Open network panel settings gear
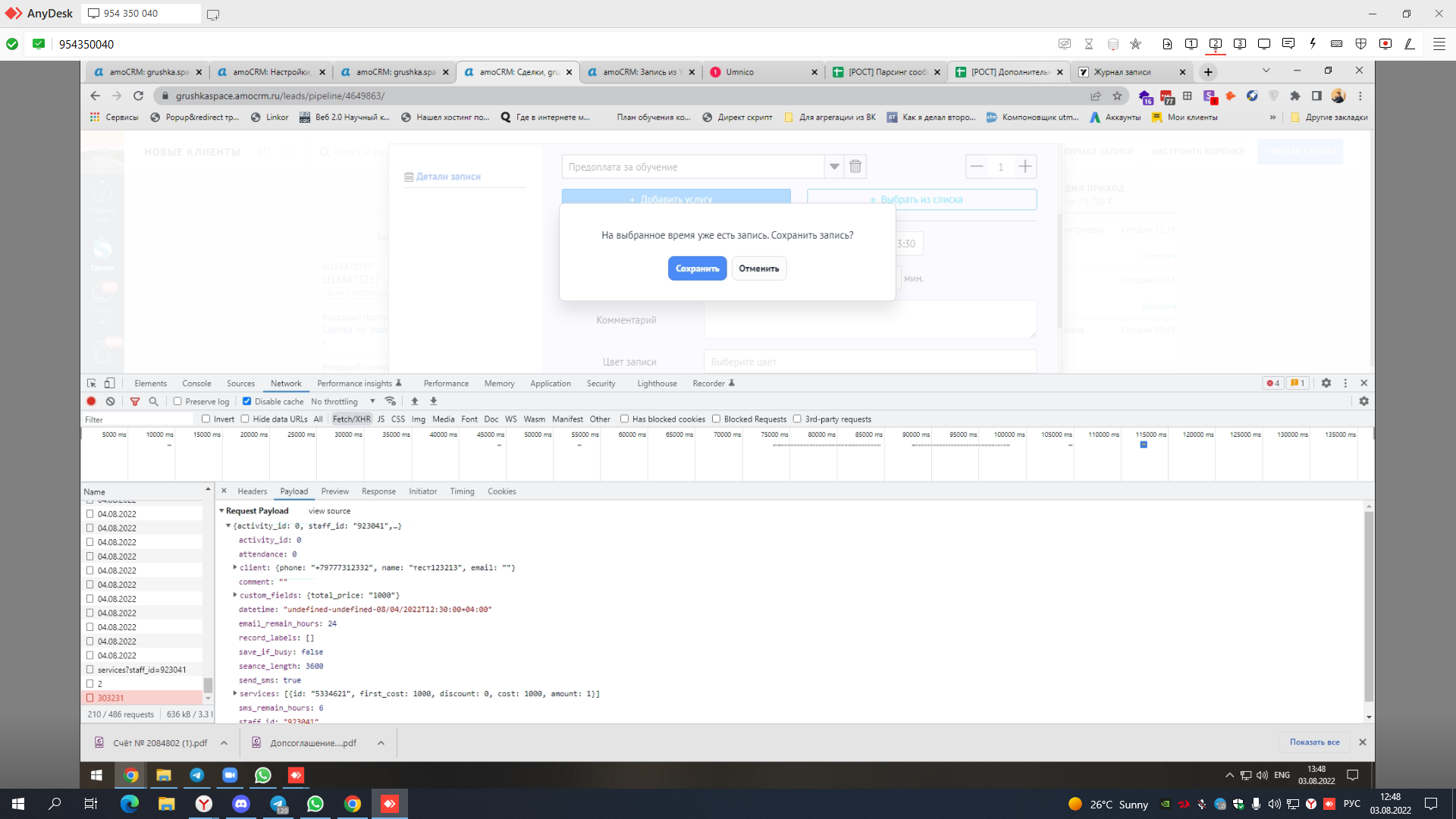The width and height of the screenshot is (1456, 819). (1363, 401)
